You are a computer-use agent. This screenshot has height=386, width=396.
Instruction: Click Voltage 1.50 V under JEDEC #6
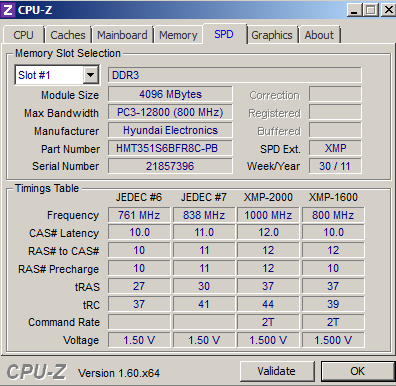pyautogui.click(x=139, y=340)
